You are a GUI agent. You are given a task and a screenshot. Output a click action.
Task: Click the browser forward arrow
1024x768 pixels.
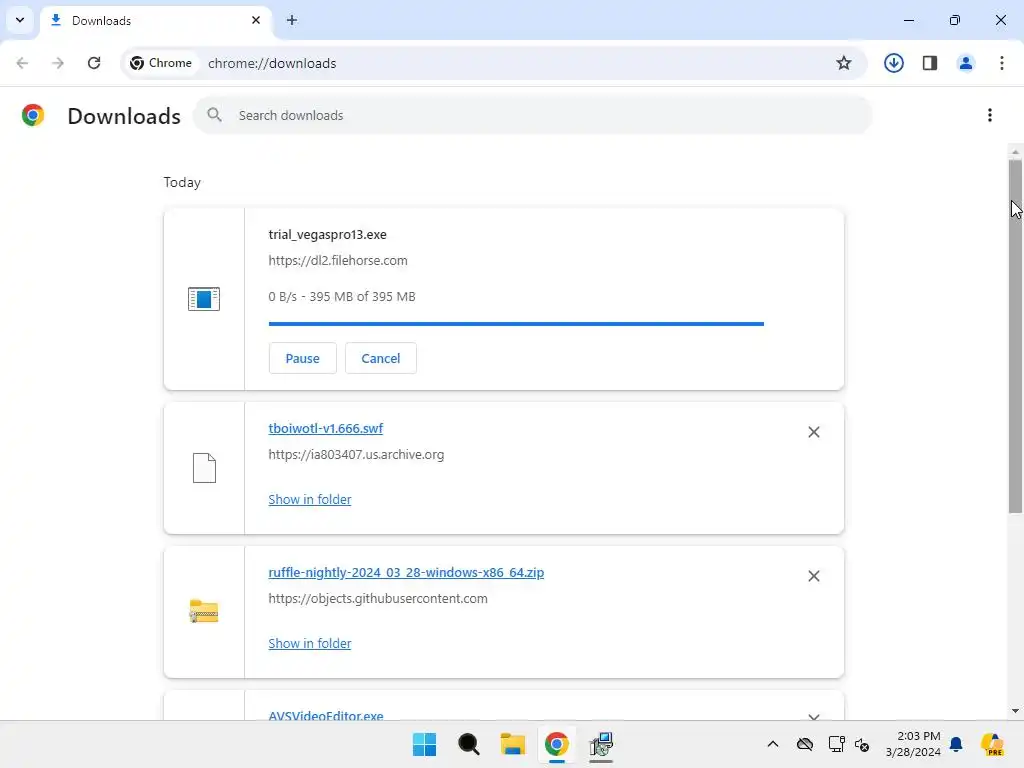(58, 63)
